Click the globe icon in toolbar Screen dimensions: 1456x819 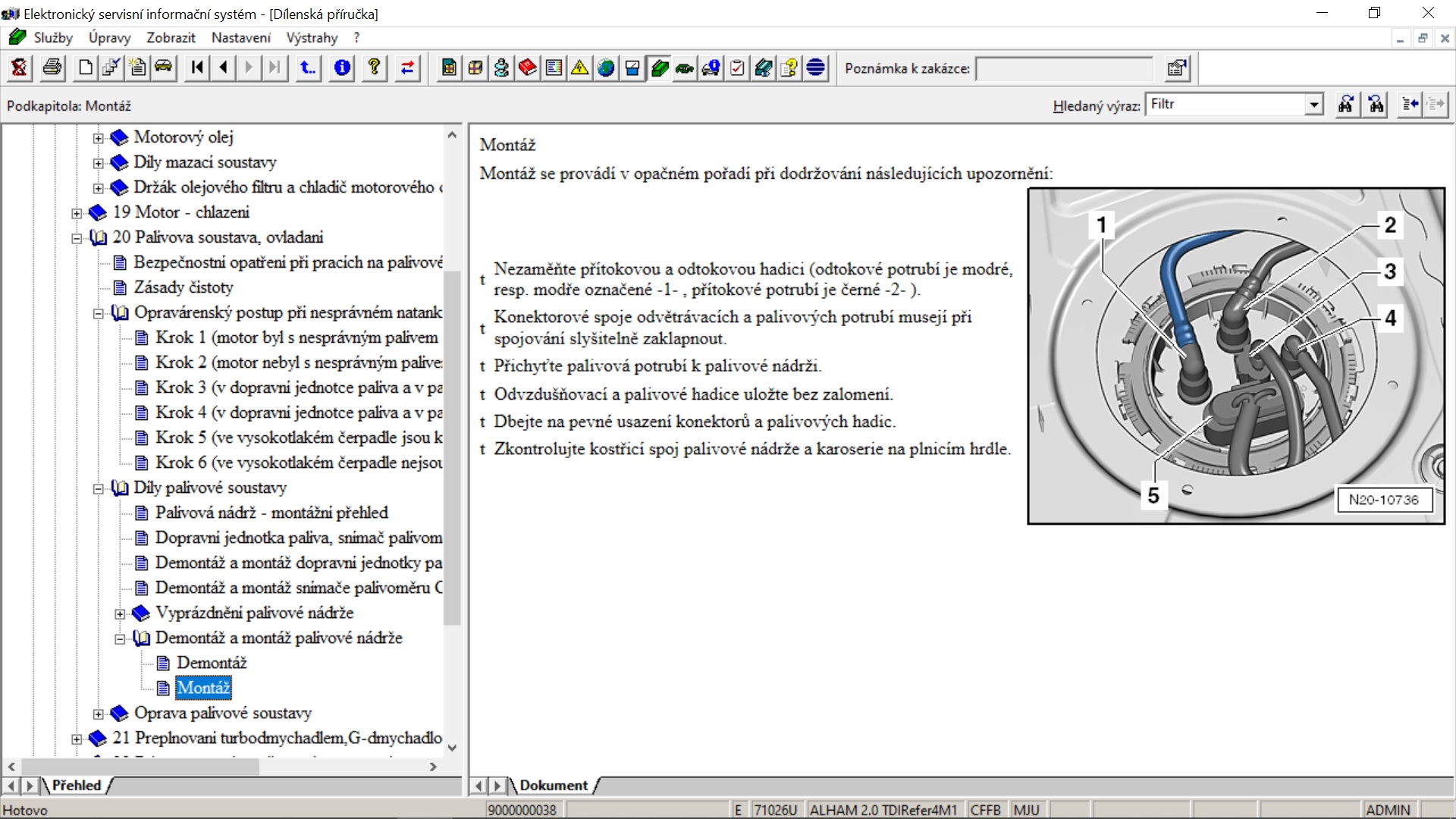tap(606, 68)
